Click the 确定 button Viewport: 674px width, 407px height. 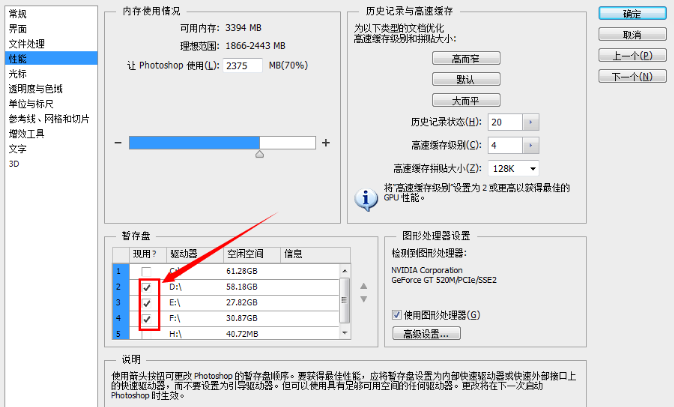632,14
